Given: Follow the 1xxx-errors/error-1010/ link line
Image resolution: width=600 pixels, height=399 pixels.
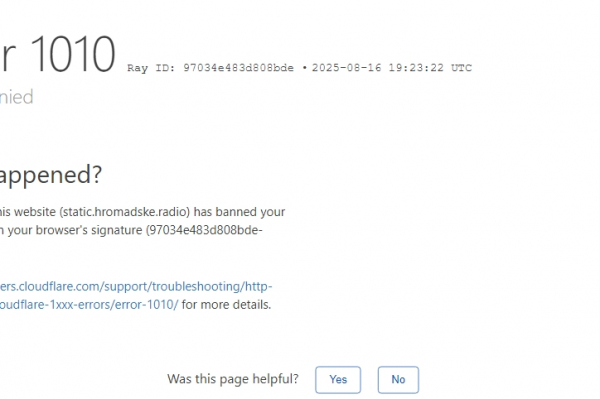Looking at the screenshot, I should click(89, 305).
